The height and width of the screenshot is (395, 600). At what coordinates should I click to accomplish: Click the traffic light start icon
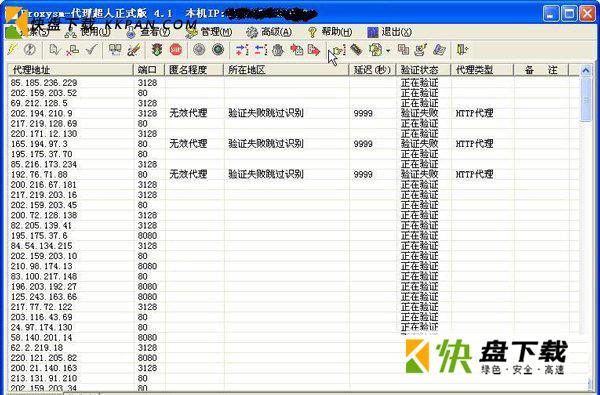point(156,50)
